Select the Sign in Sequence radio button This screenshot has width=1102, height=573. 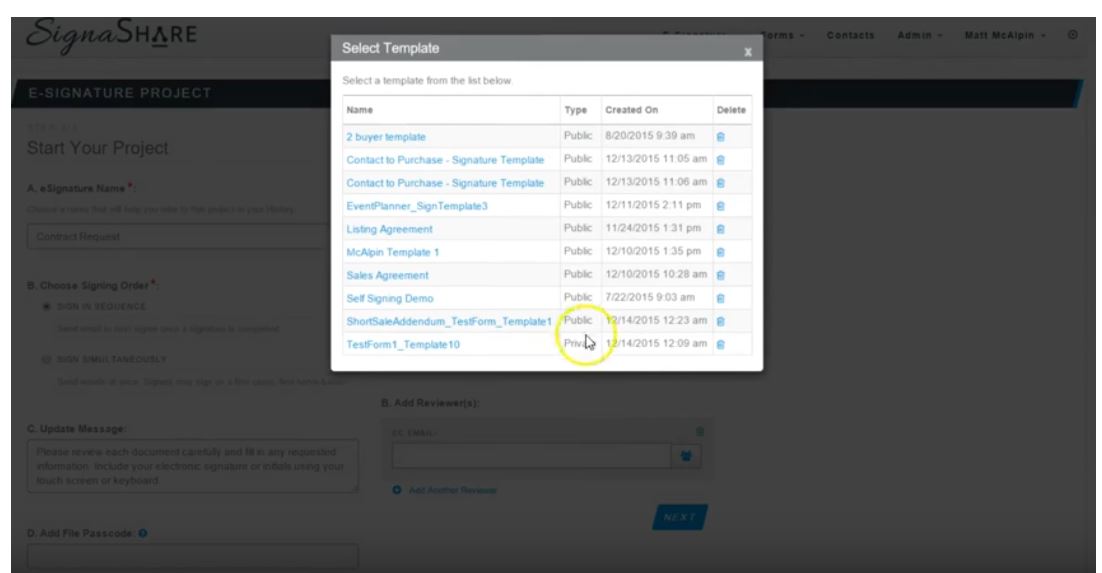(x=46, y=307)
